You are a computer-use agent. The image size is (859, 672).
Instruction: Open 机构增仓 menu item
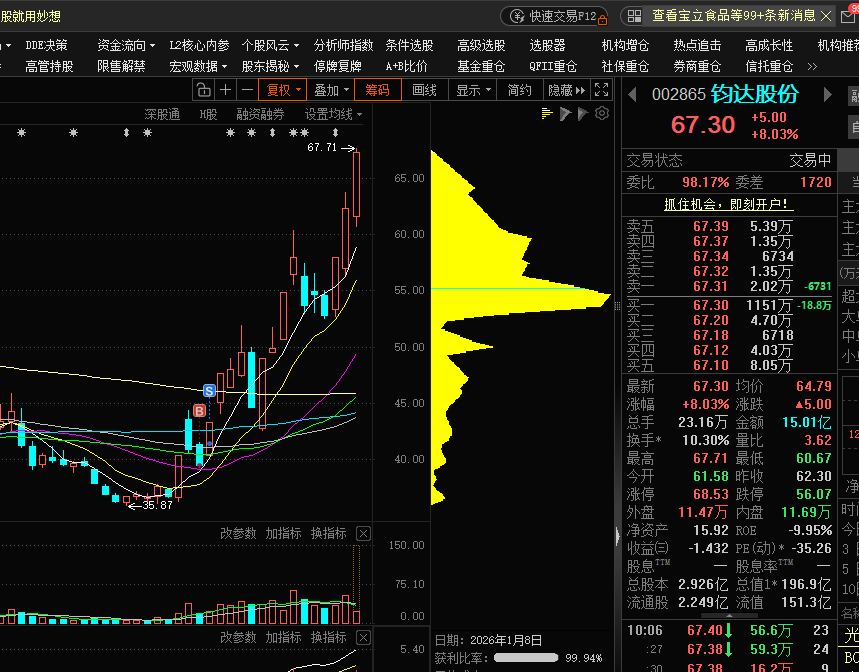[625, 45]
